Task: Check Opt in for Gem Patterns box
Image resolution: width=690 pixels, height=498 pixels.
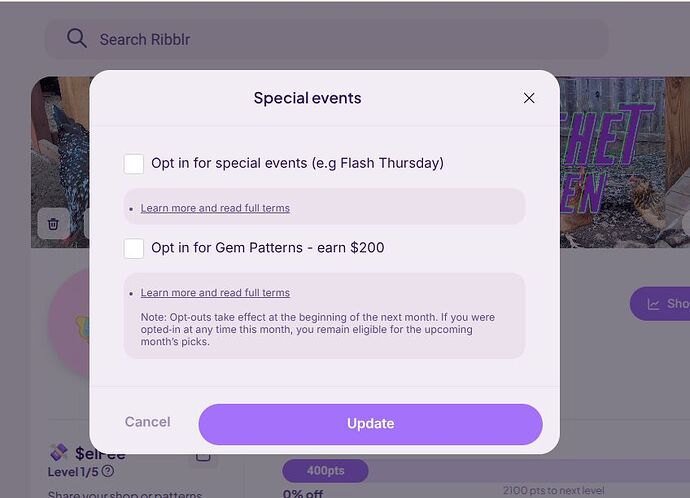Action: pos(134,248)
